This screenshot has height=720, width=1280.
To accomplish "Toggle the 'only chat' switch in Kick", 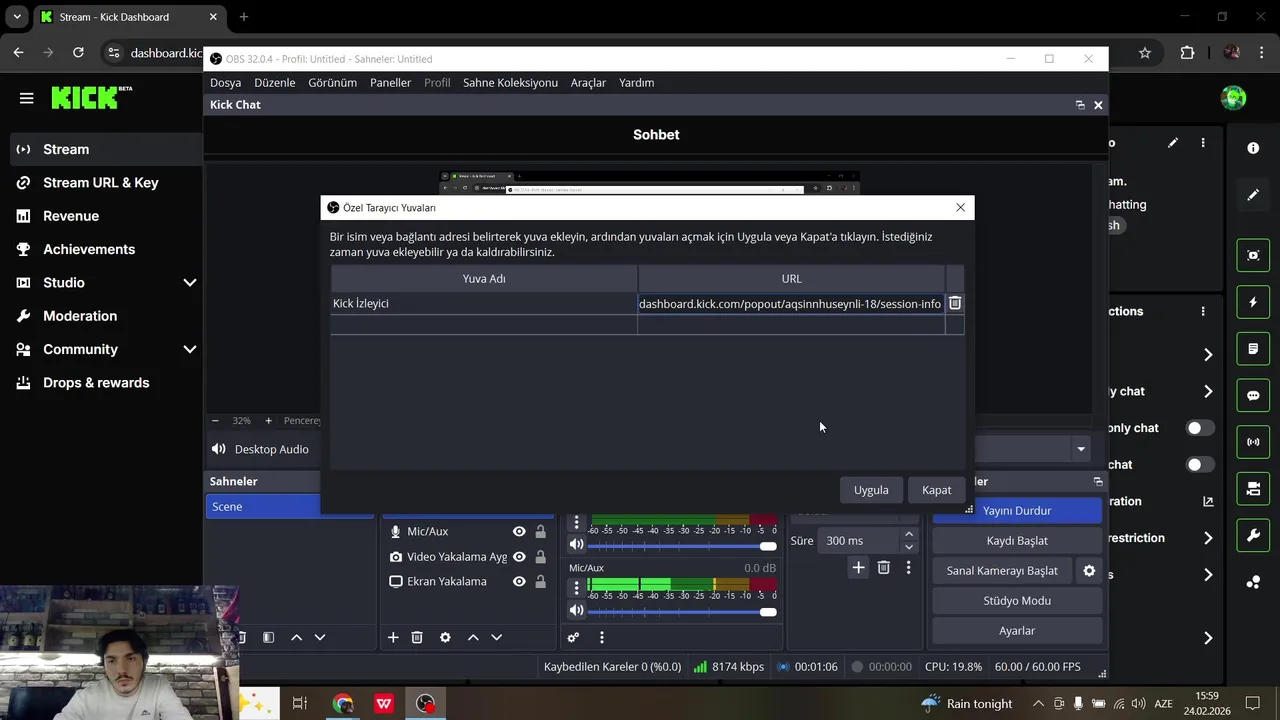I will tap(1200, 428).
